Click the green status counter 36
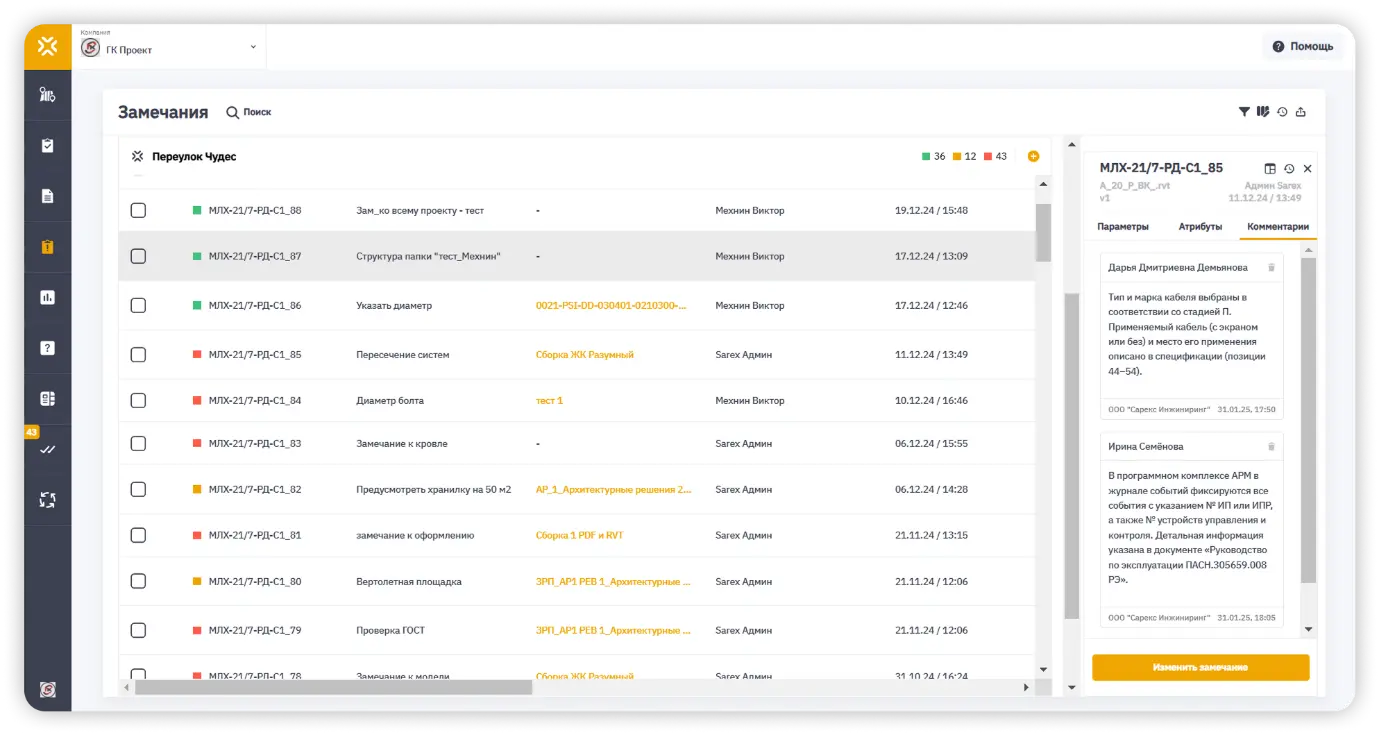This screenshot has height=735, width=1379. pyautogui.click(x=933, y=156)
